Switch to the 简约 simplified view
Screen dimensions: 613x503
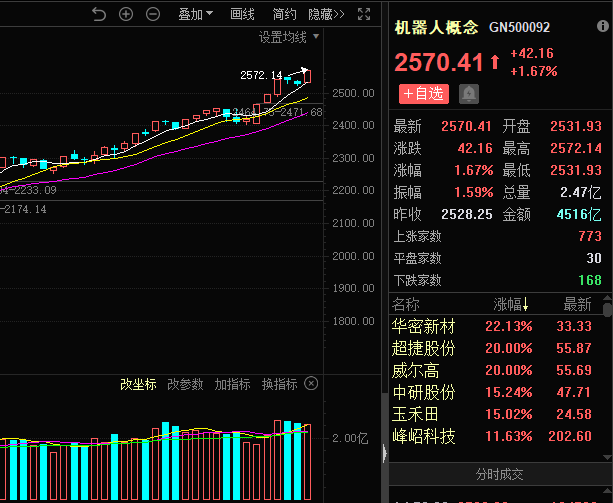pos(284,14)
